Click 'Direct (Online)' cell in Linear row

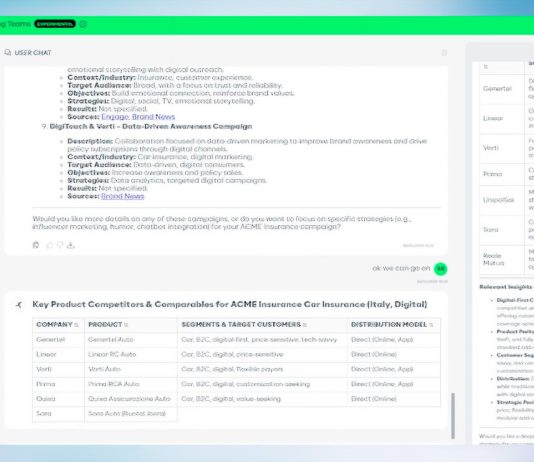pos(394,354)
